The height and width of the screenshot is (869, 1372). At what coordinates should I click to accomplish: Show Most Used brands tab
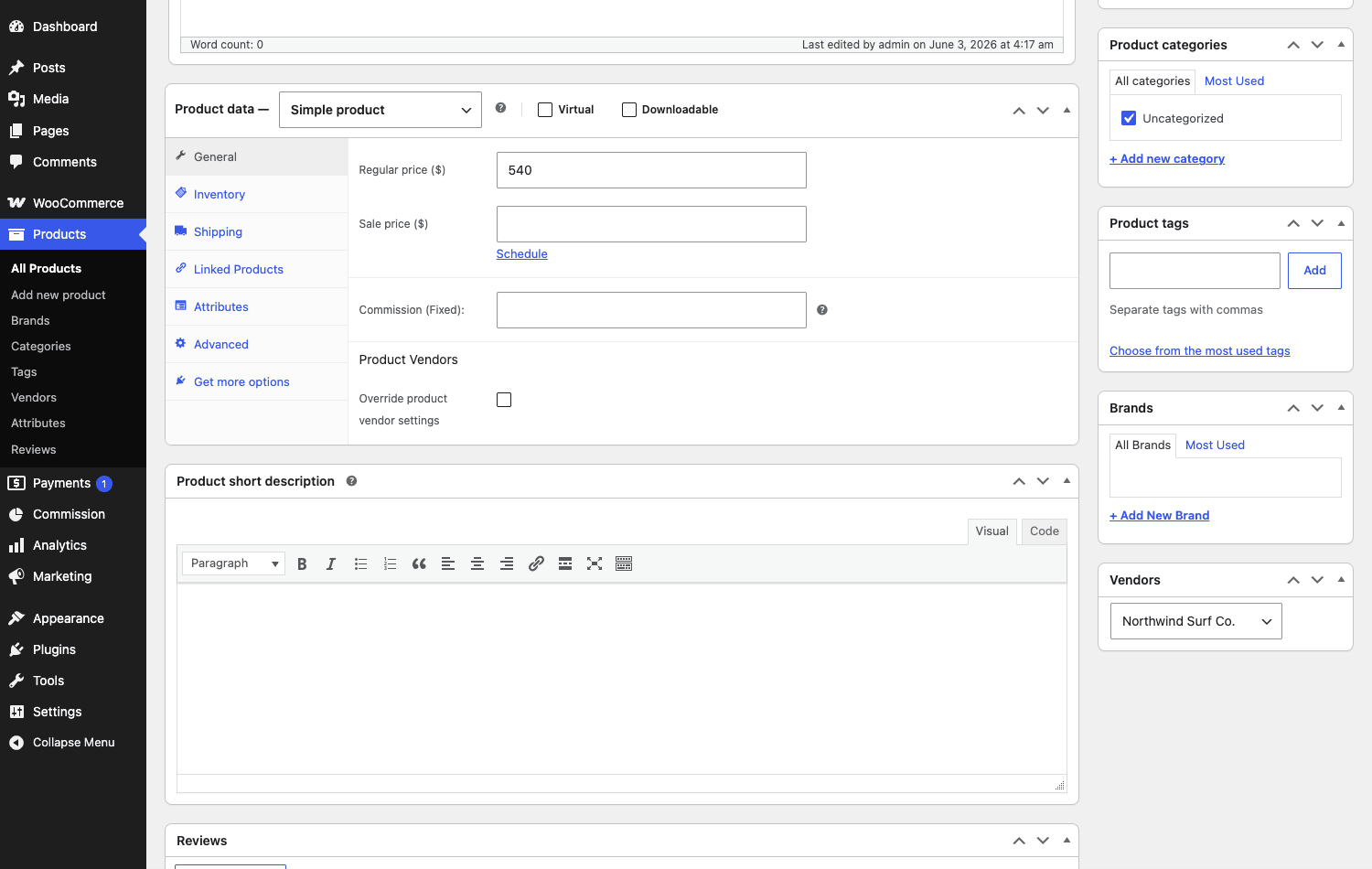pyautogui.click(x=1215, y=445)
